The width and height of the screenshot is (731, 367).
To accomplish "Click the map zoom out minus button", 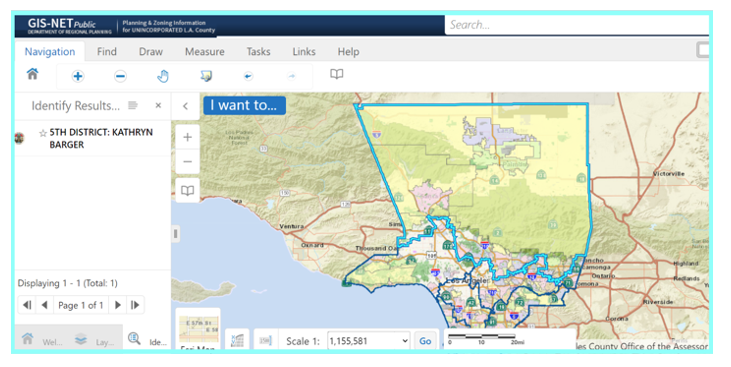I will [x=187, y=161].
